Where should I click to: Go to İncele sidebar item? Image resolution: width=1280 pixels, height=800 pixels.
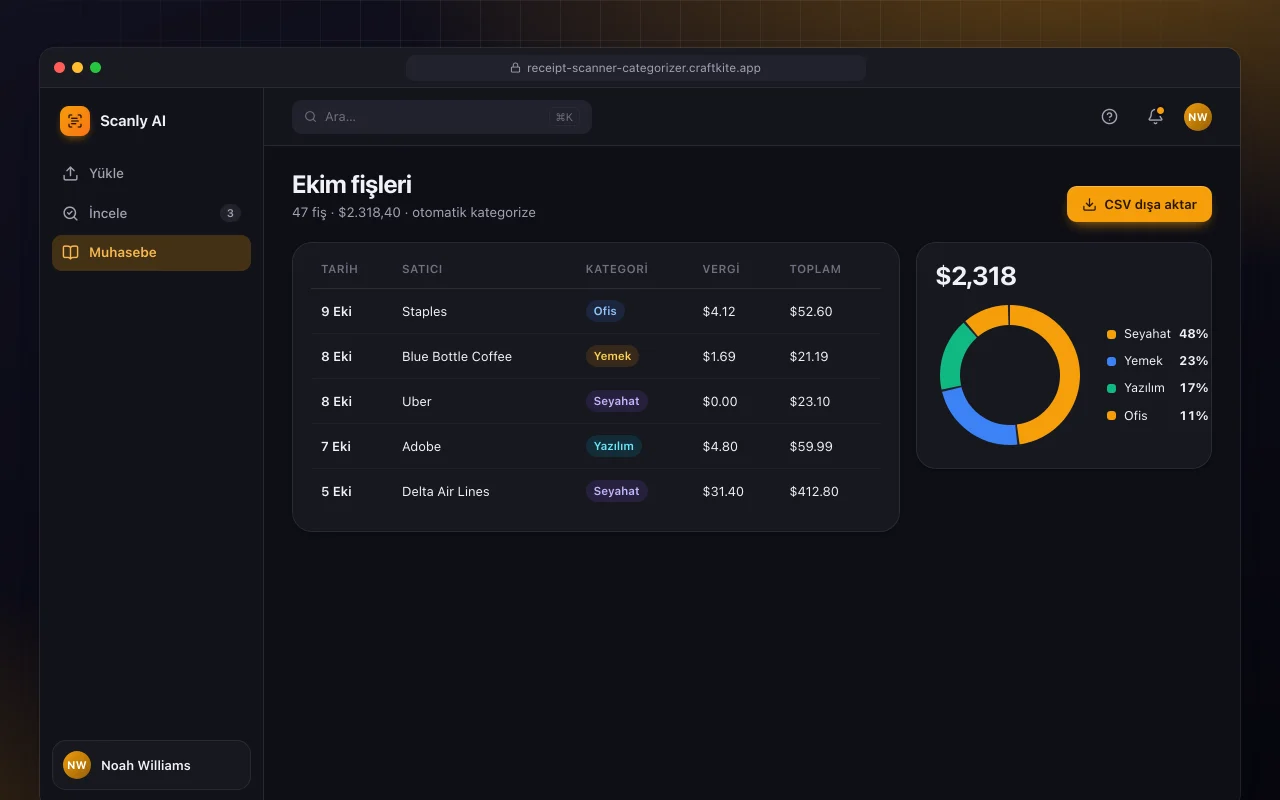coord(151,213)
